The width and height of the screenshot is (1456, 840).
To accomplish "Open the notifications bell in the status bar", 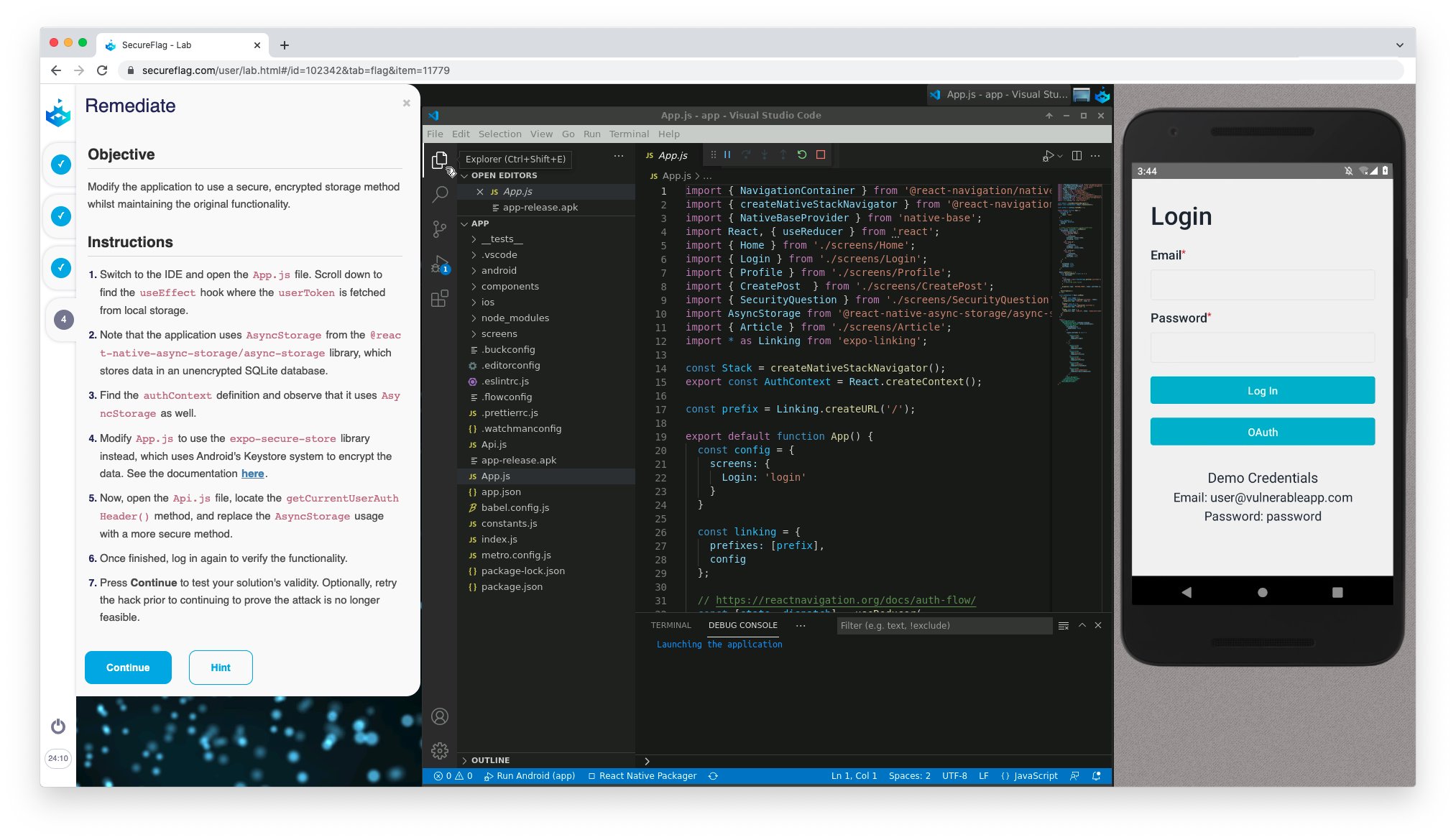I will pos(1097,776).
